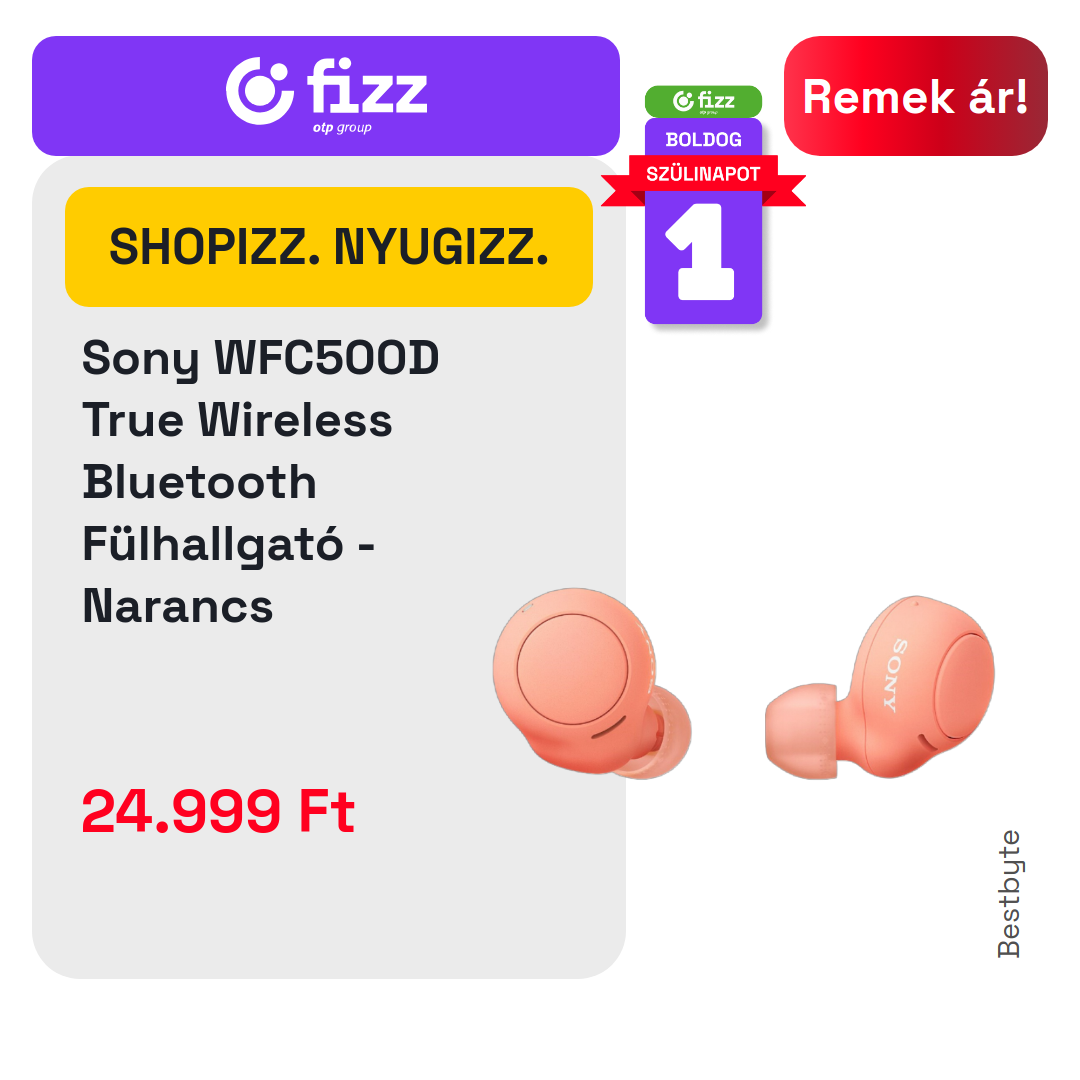Viewport: 1080px width, 1080px height.
Task: Click the silicone ear tip of right earbud
Action: tap(802, 731)
